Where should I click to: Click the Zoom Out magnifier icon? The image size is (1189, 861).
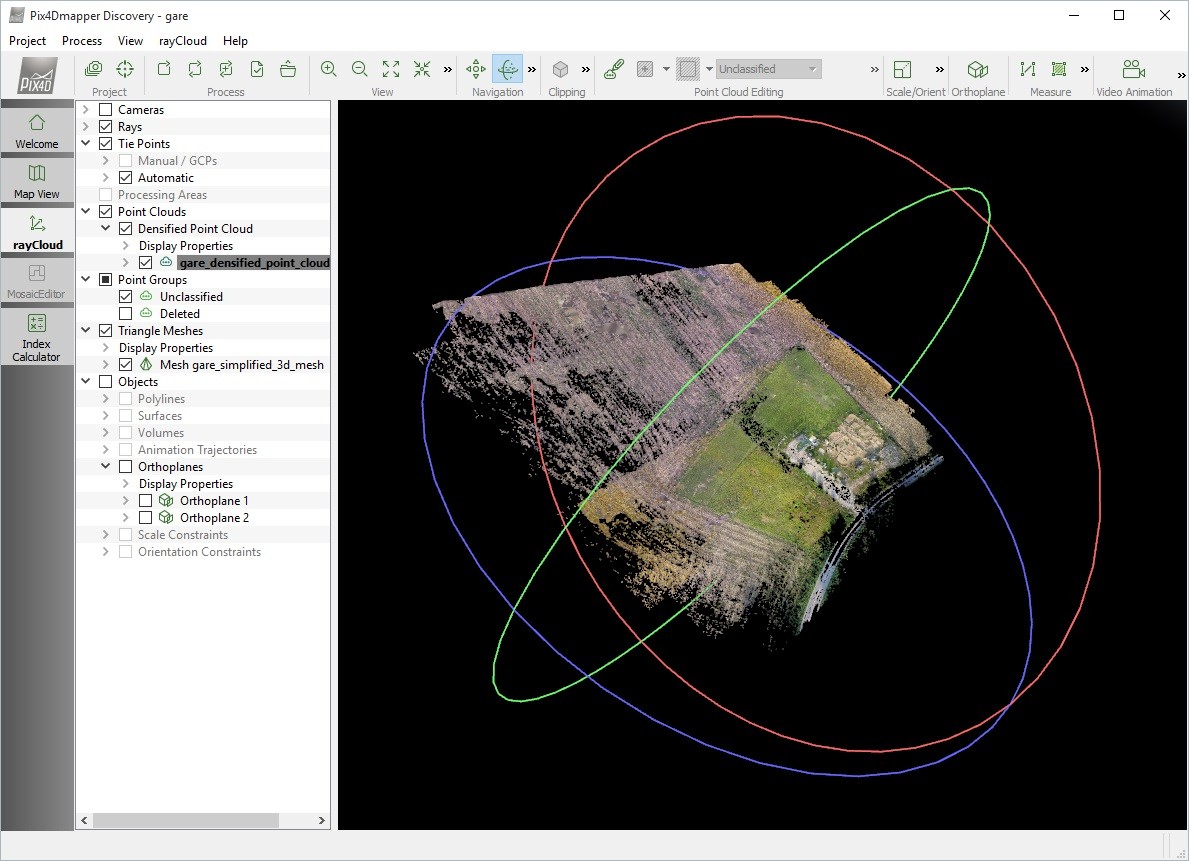coord(359,69)
